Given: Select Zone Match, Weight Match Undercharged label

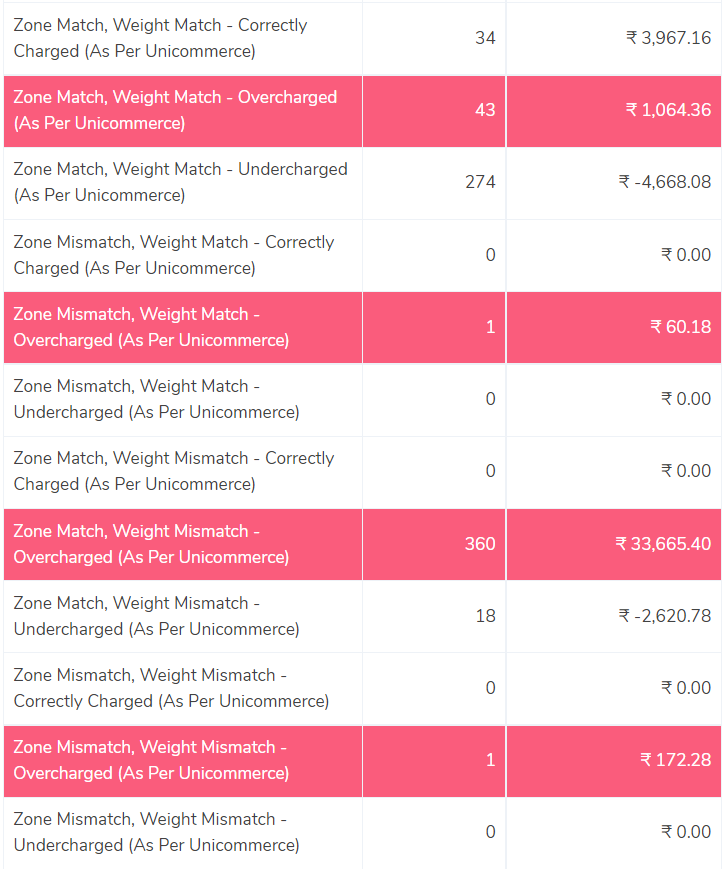Looking at the screenshot, I should [180, 182].
